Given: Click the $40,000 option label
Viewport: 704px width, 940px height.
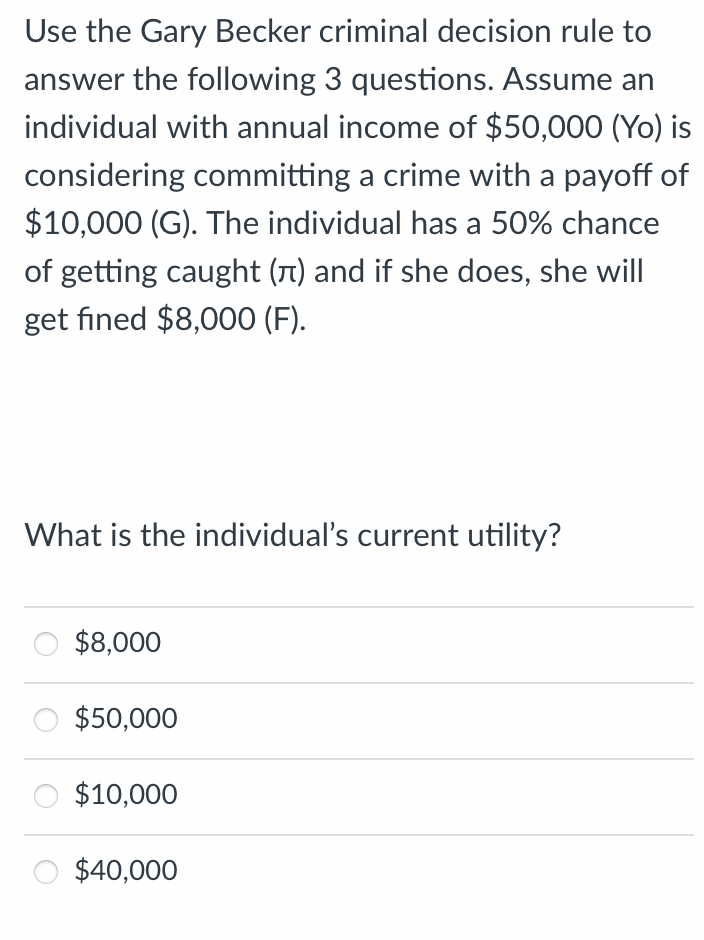Looking at the screenshot, I should pyautogui.click(x=125, y=871).
